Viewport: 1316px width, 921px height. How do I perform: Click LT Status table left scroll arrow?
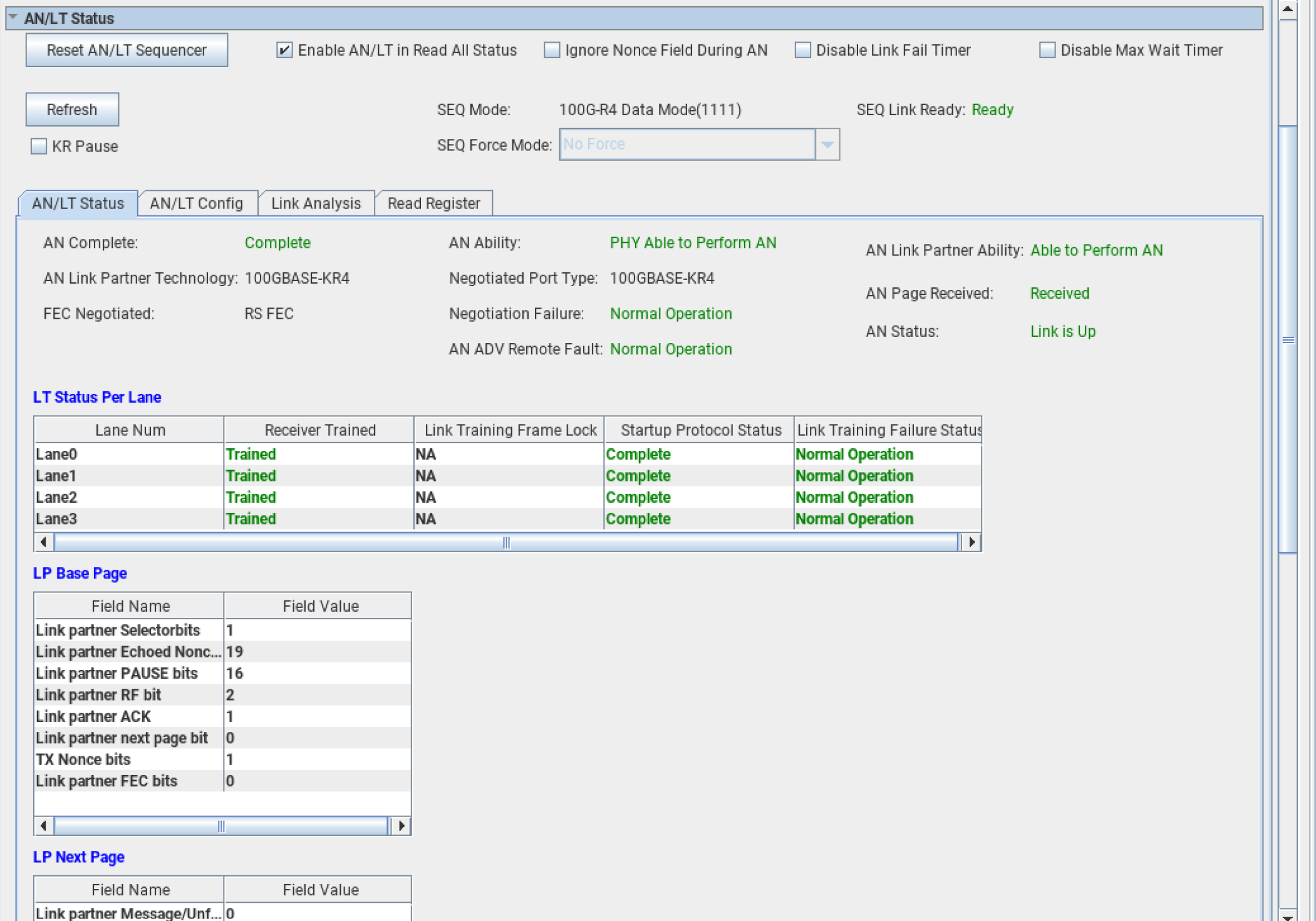coord(43,542)
